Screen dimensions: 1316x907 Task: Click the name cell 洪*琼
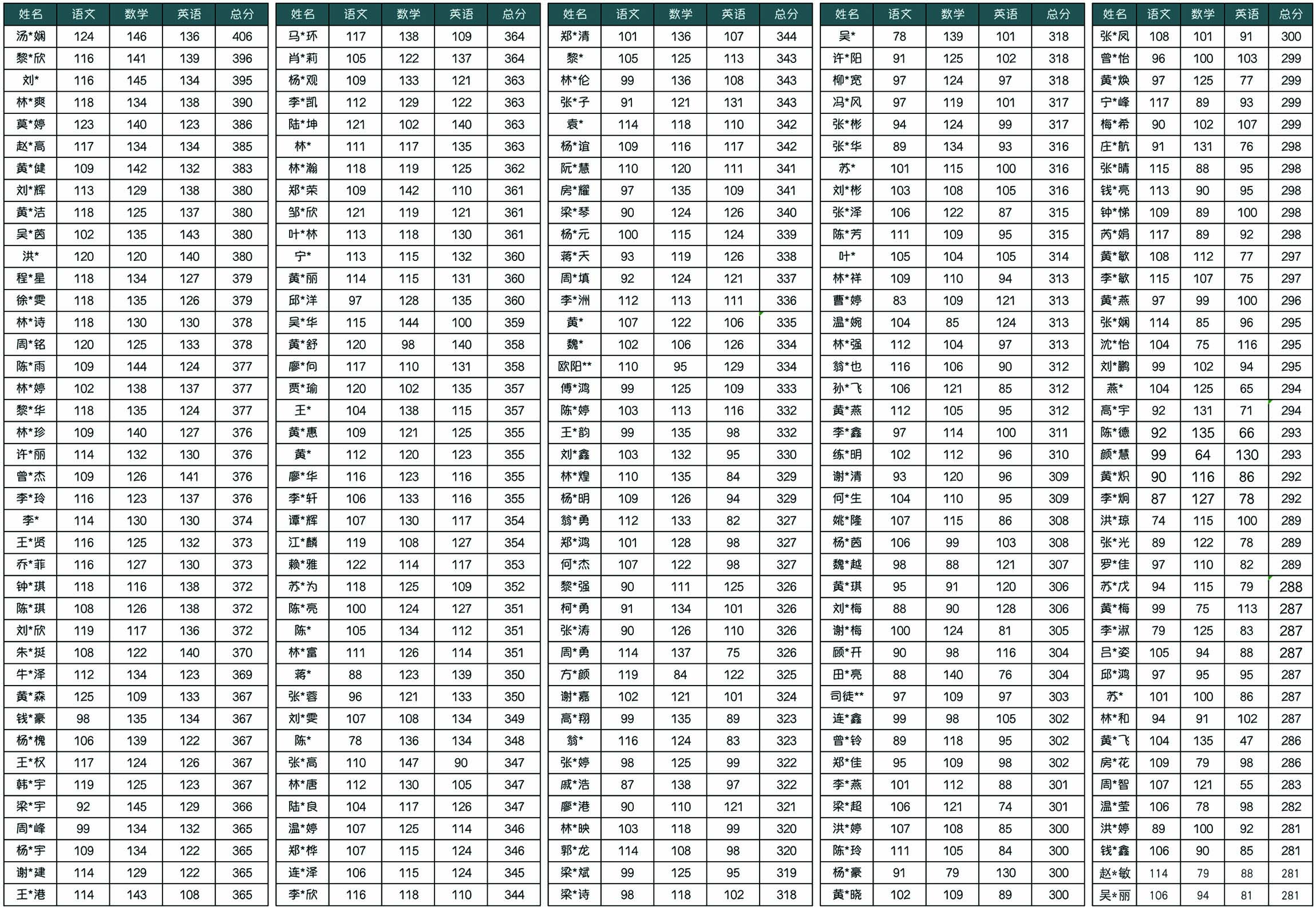(x=1115, y=521)
